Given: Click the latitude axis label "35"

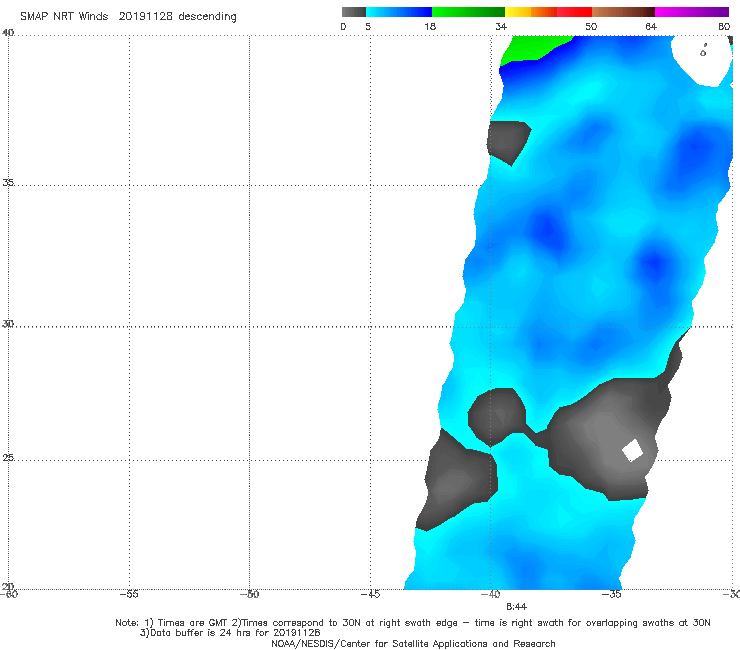Looking at the screenshot, I should [8, 182].
